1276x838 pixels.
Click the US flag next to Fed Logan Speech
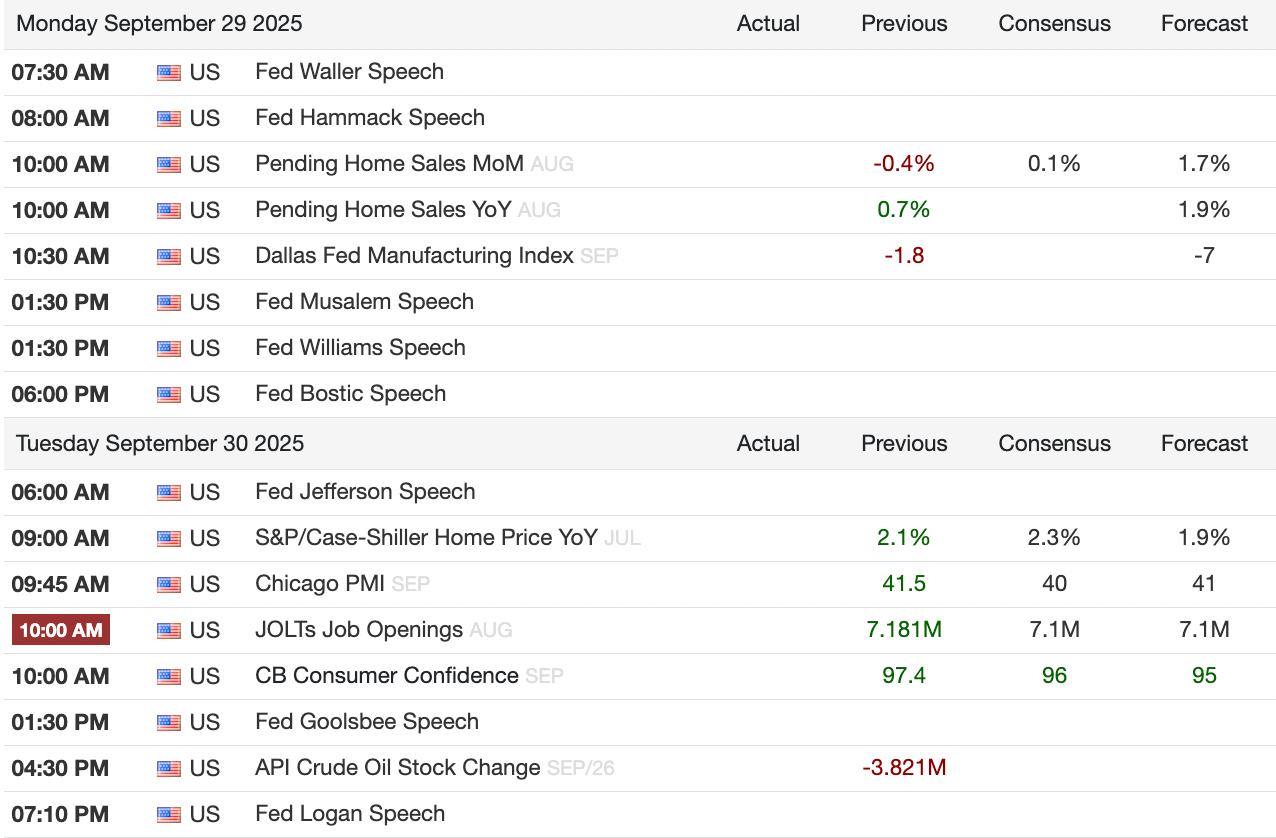[168, 815]
